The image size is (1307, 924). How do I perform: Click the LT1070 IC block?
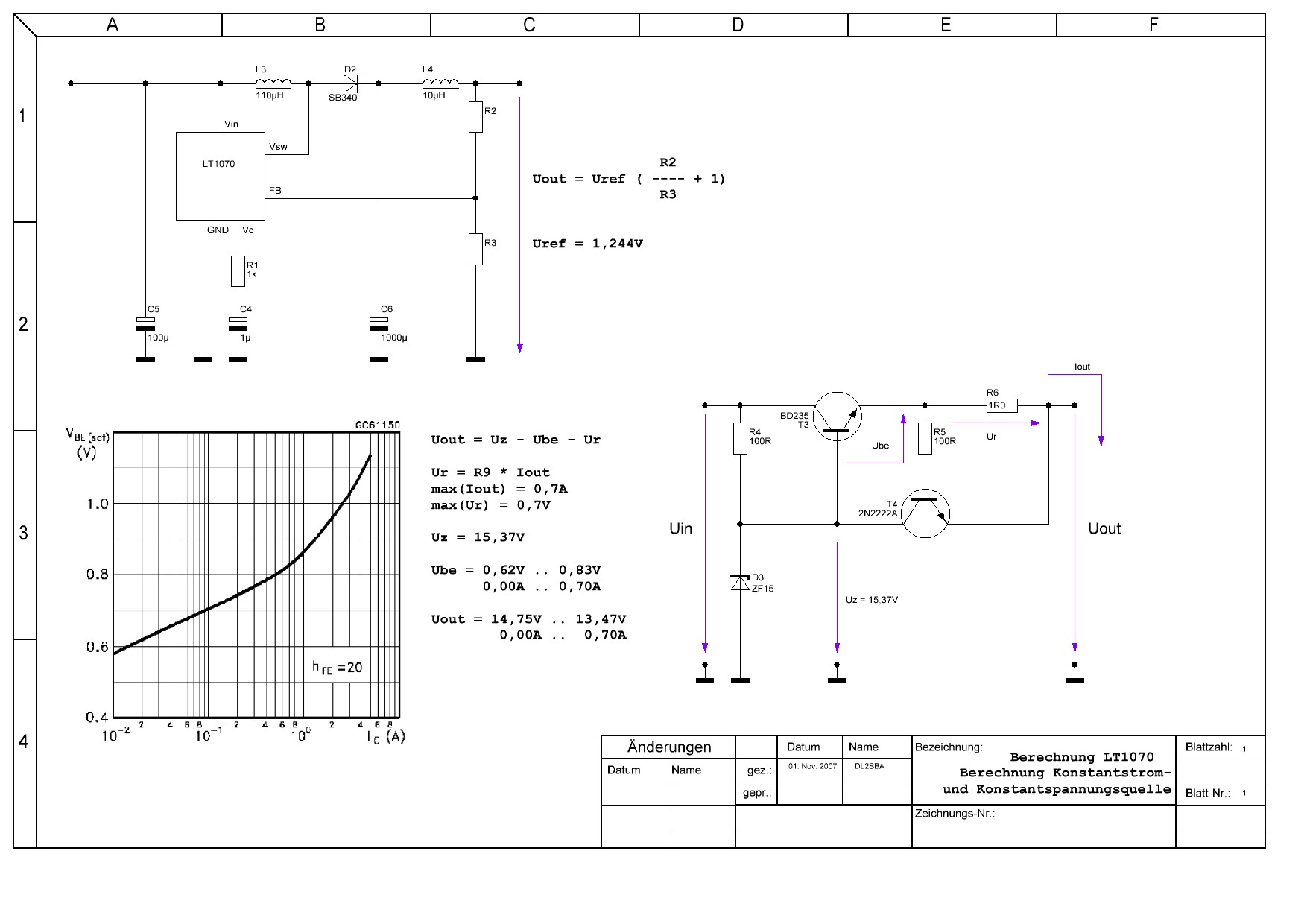[x=221, y=176]
